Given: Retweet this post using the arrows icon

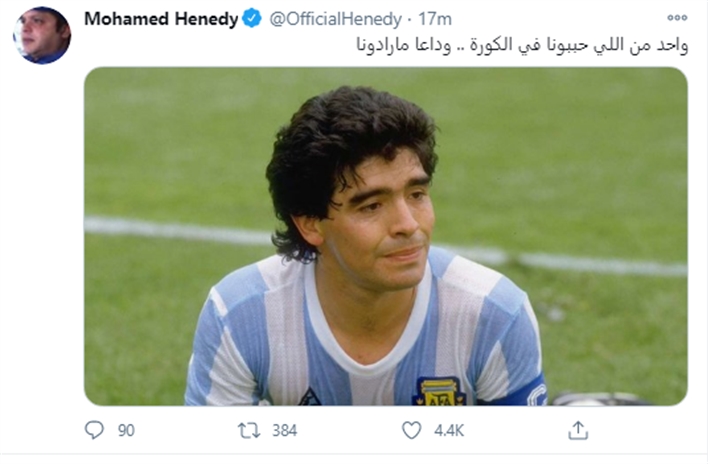Looking at the screenshot, I should click(249, 431).
